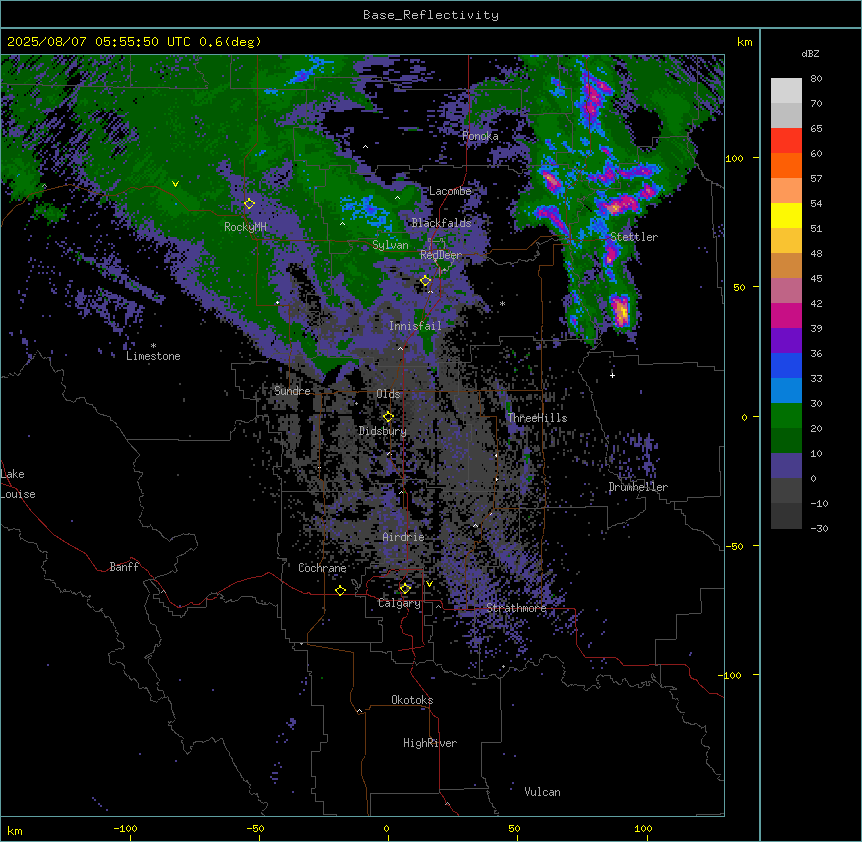Click the RockyMH label
This screenshot has width=862, height=842.
pyautogui.click(x=245, y=227)
